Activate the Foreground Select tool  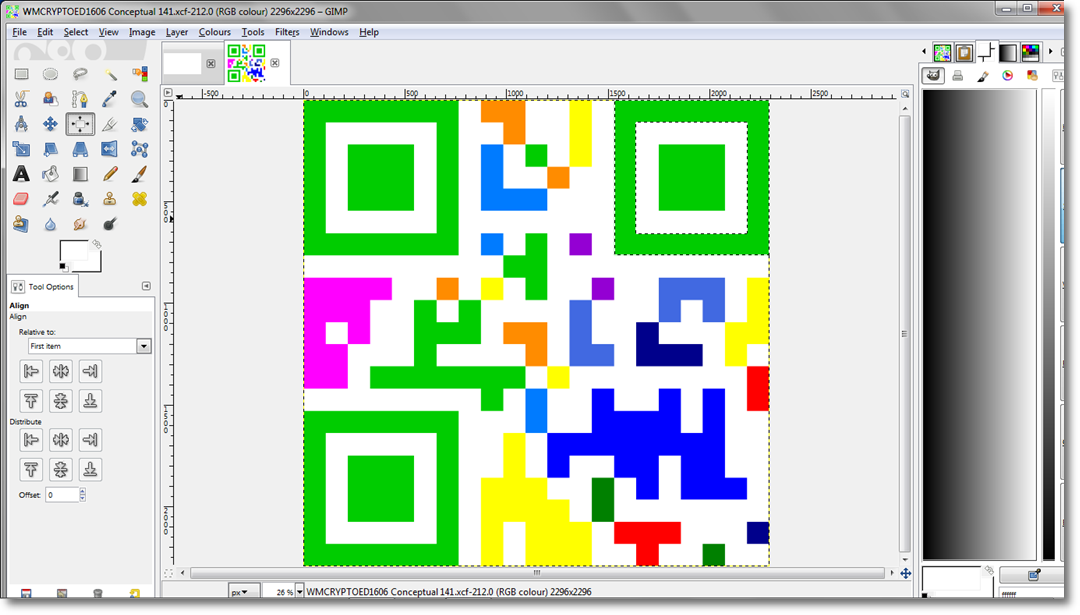click(x=50, y=99)
